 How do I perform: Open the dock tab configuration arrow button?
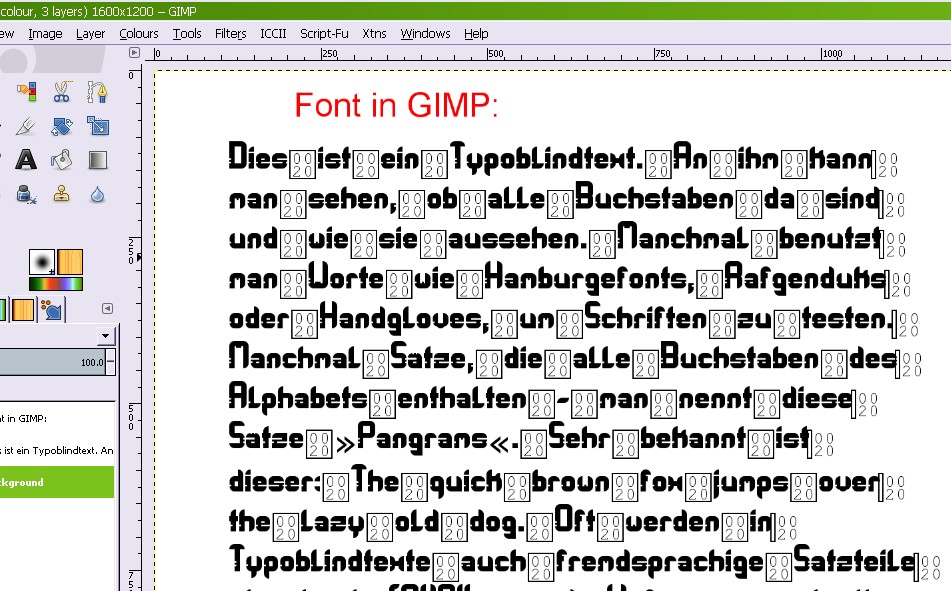107,308
